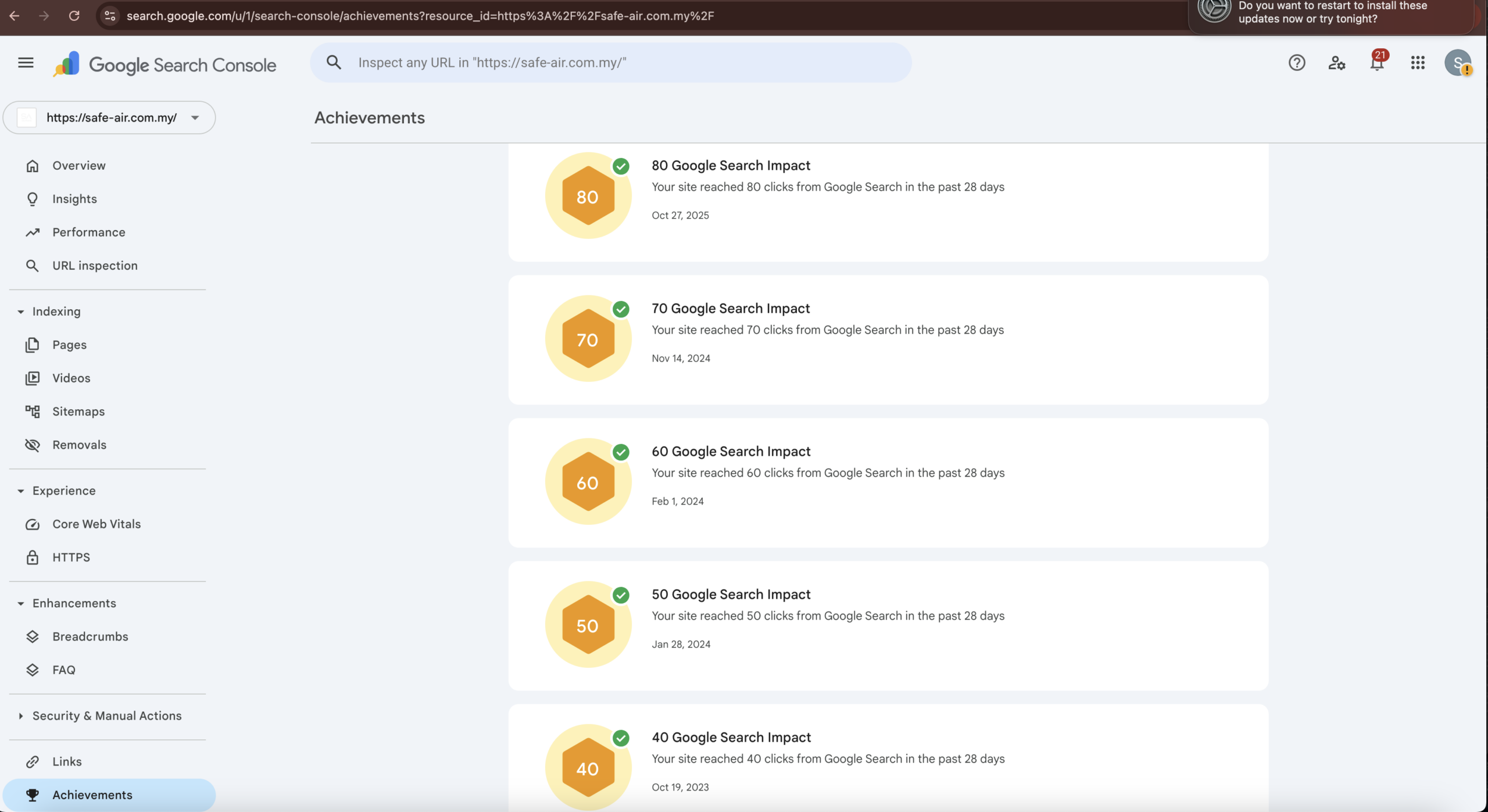
Task: Click the 60 hexagon badge
Action: (x=588, y=482)
